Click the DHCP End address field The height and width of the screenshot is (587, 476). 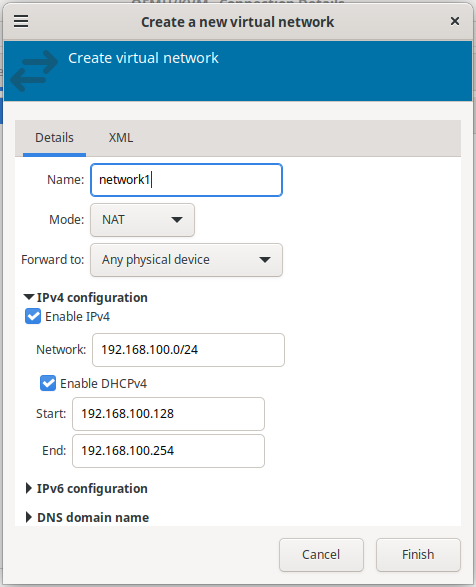(x=168, y=451)
